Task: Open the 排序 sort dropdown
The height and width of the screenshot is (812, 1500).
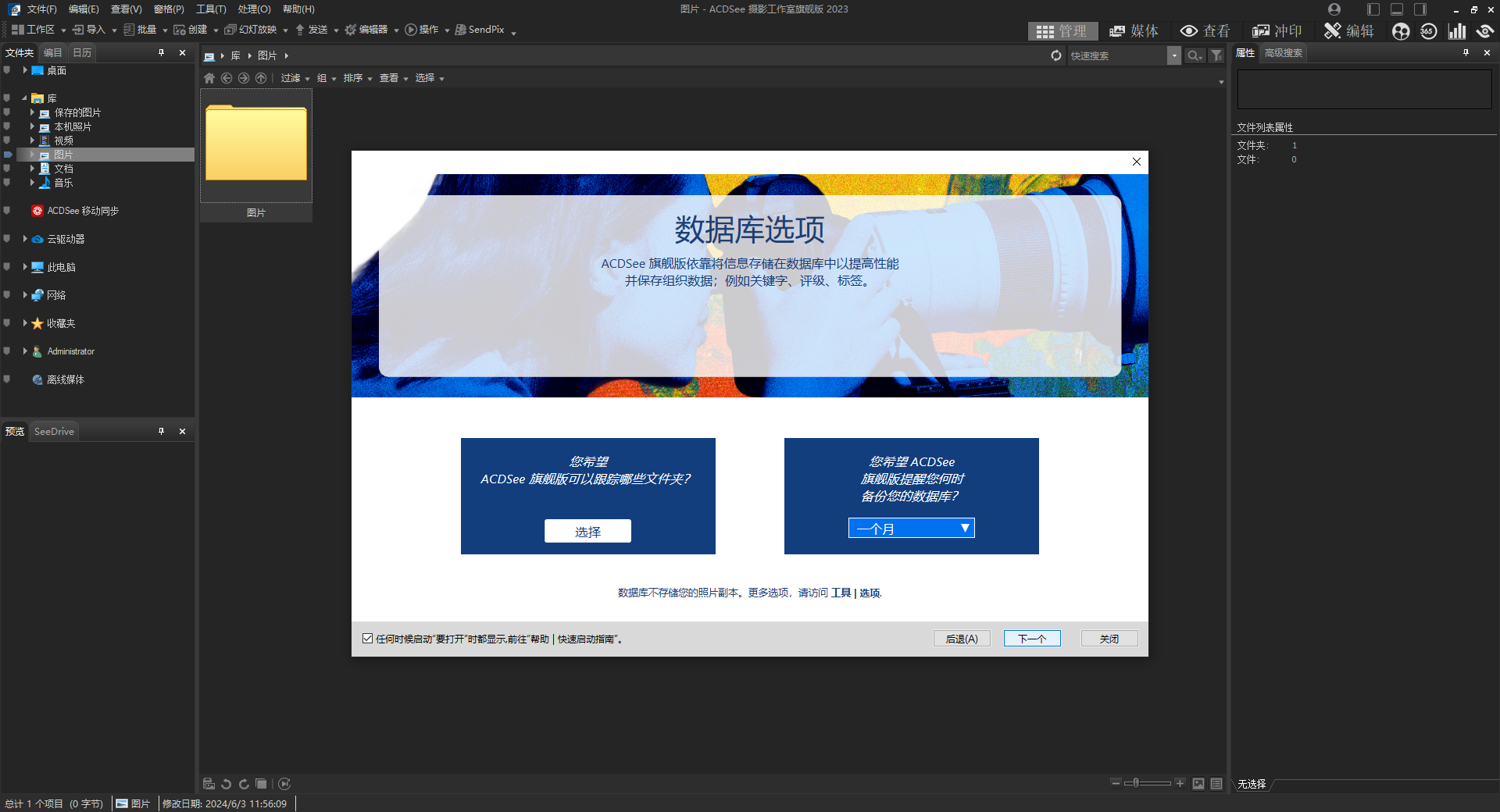Action: pos(358,78)
